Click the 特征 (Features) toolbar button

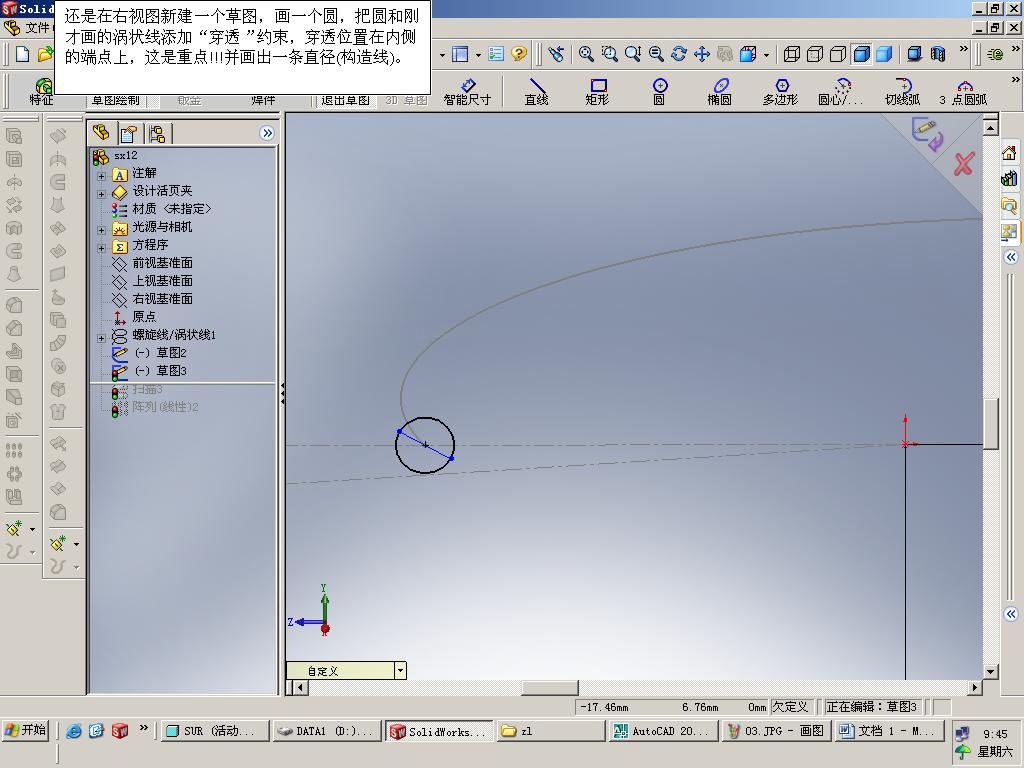click(x=41, y=91)
